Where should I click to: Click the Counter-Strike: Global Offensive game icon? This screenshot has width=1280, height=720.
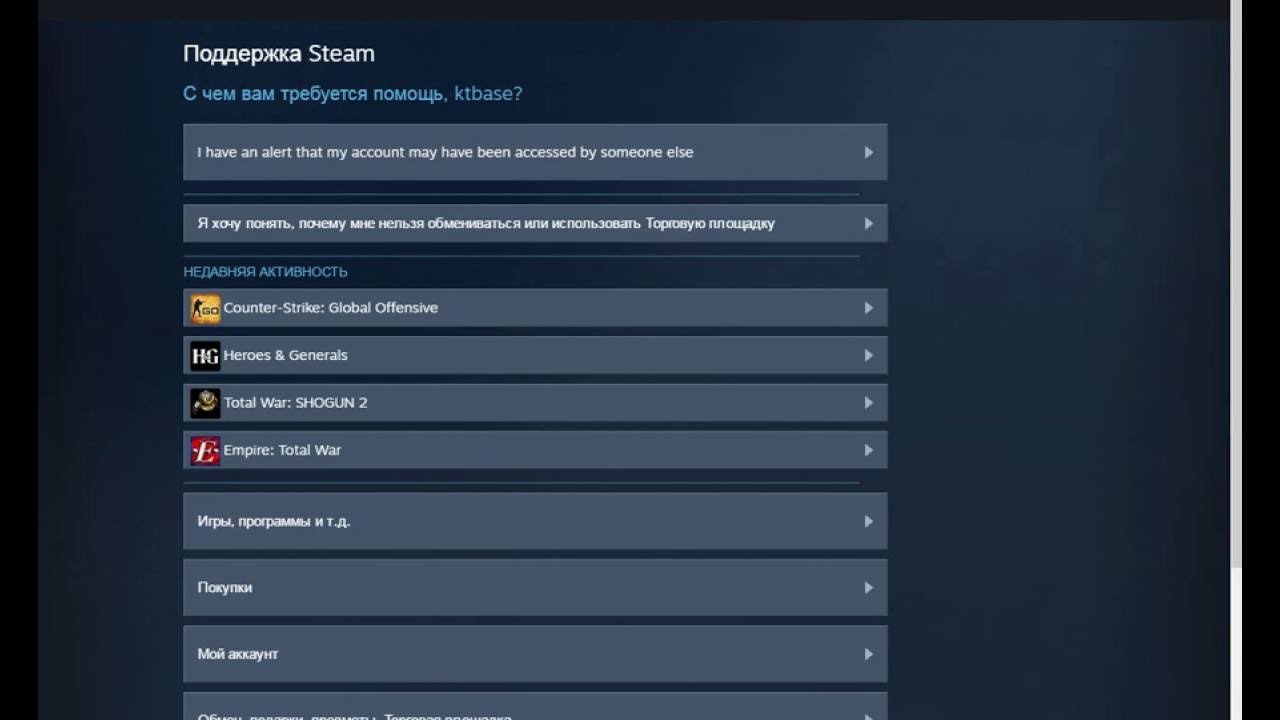click(x=205, y=308)
